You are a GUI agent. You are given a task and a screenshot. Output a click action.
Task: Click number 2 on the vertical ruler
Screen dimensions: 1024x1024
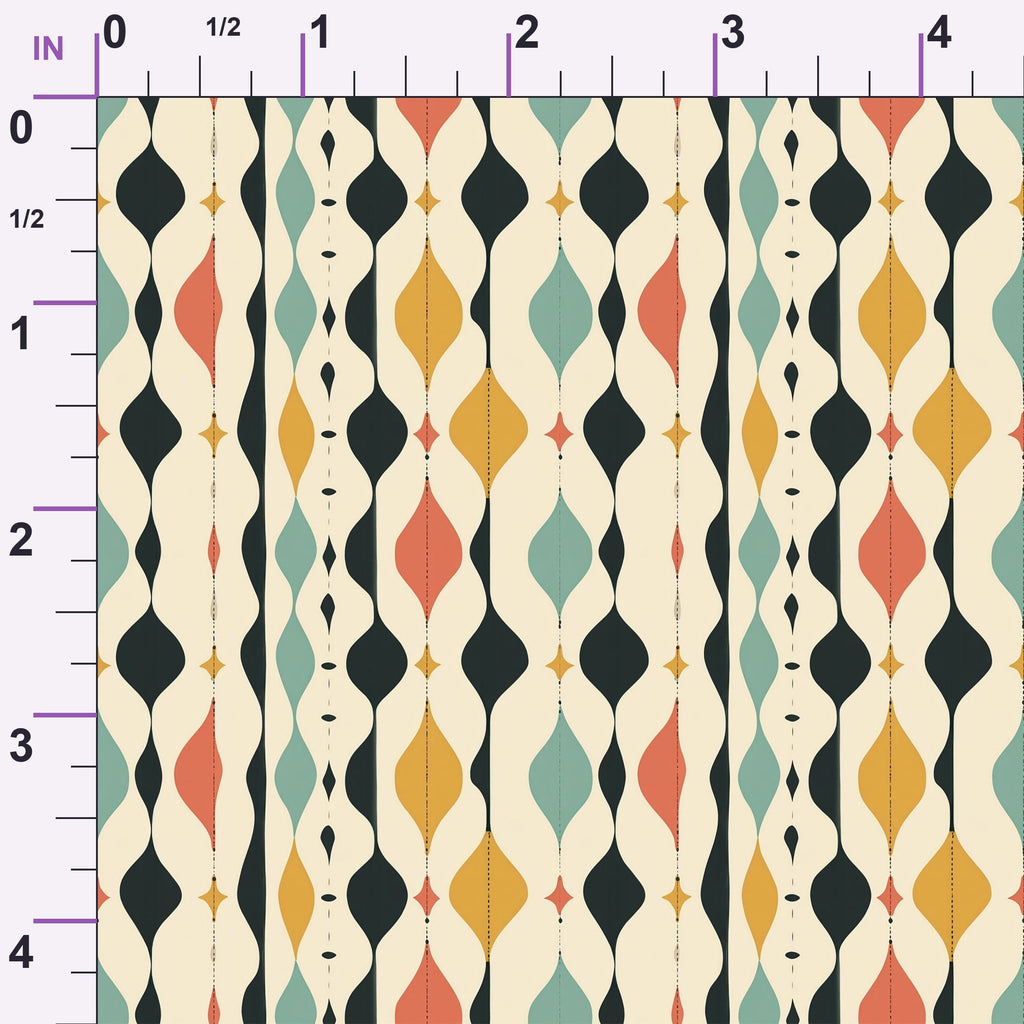[x=21, y=541]
